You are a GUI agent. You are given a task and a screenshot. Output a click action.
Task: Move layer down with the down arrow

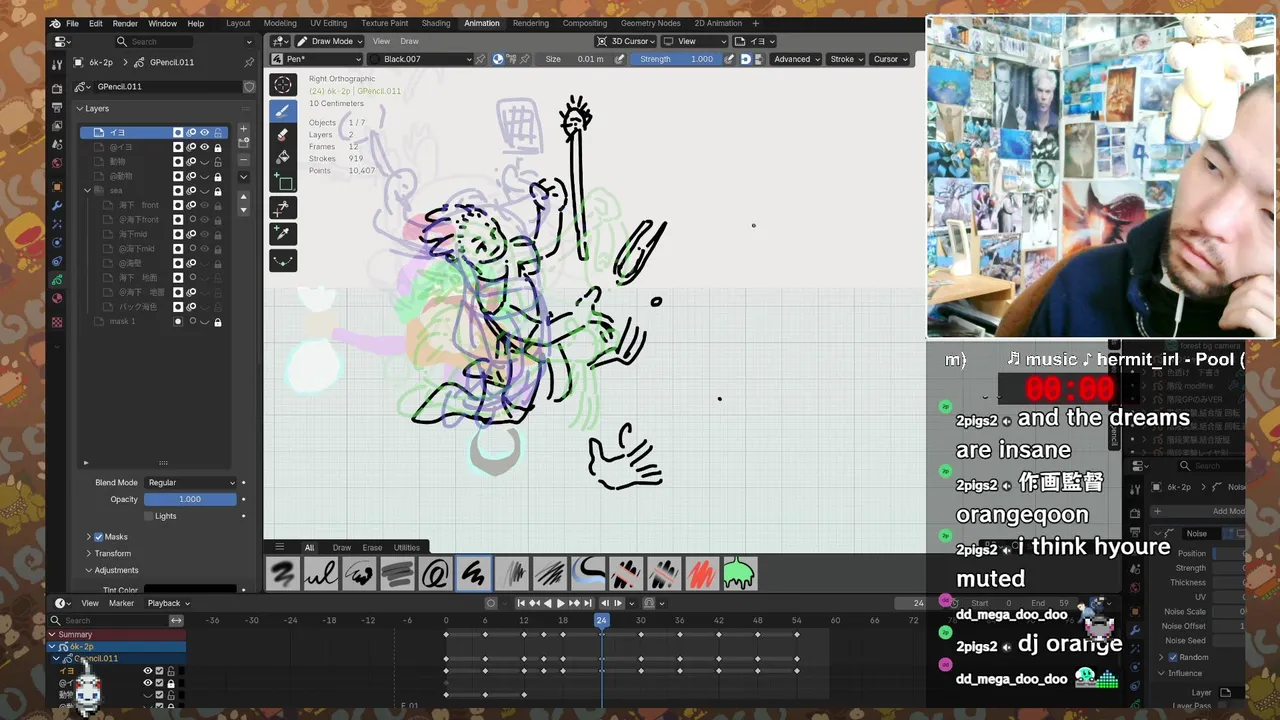(x=243, y=208)
